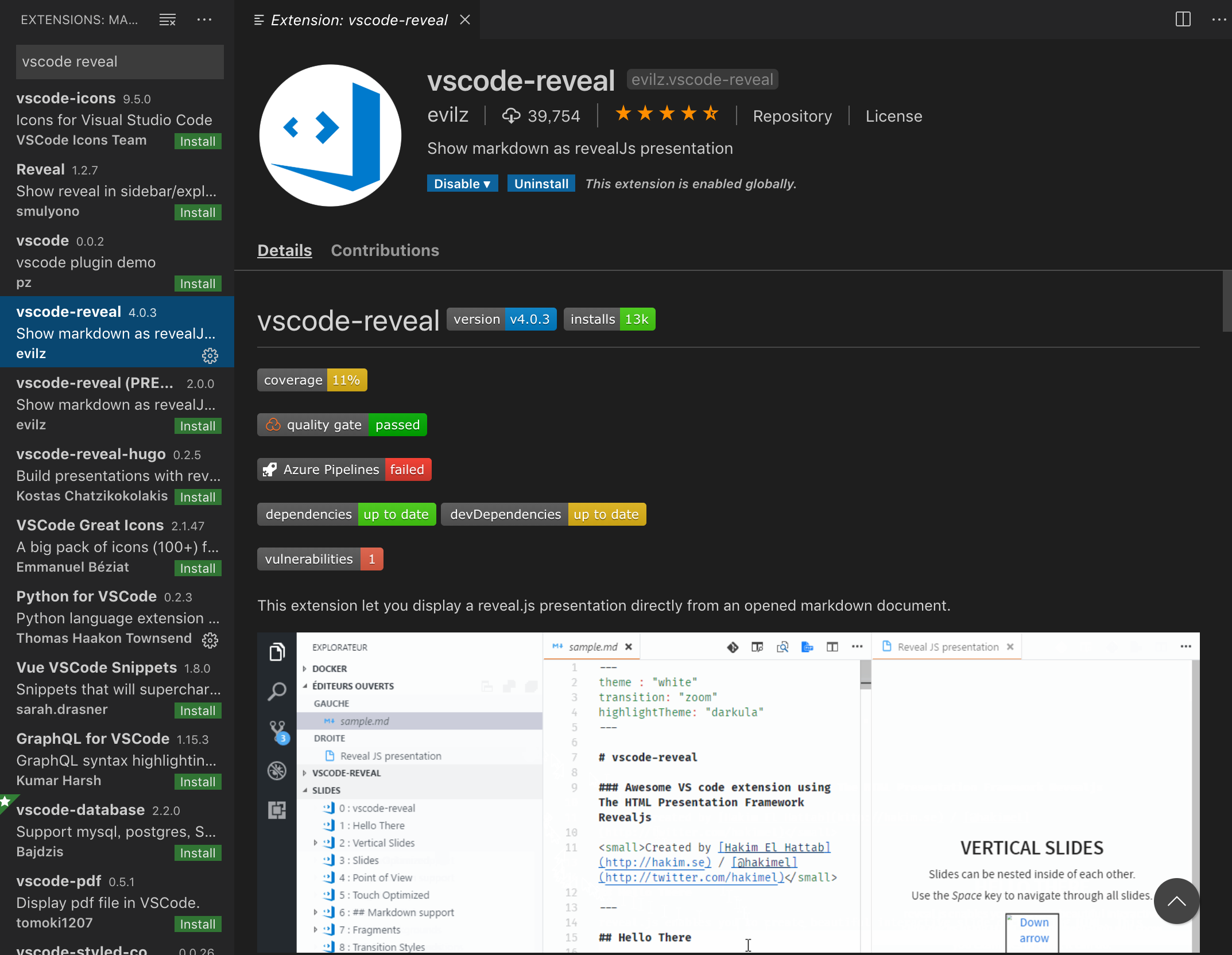Focus the extensions search field

[120, 62]
